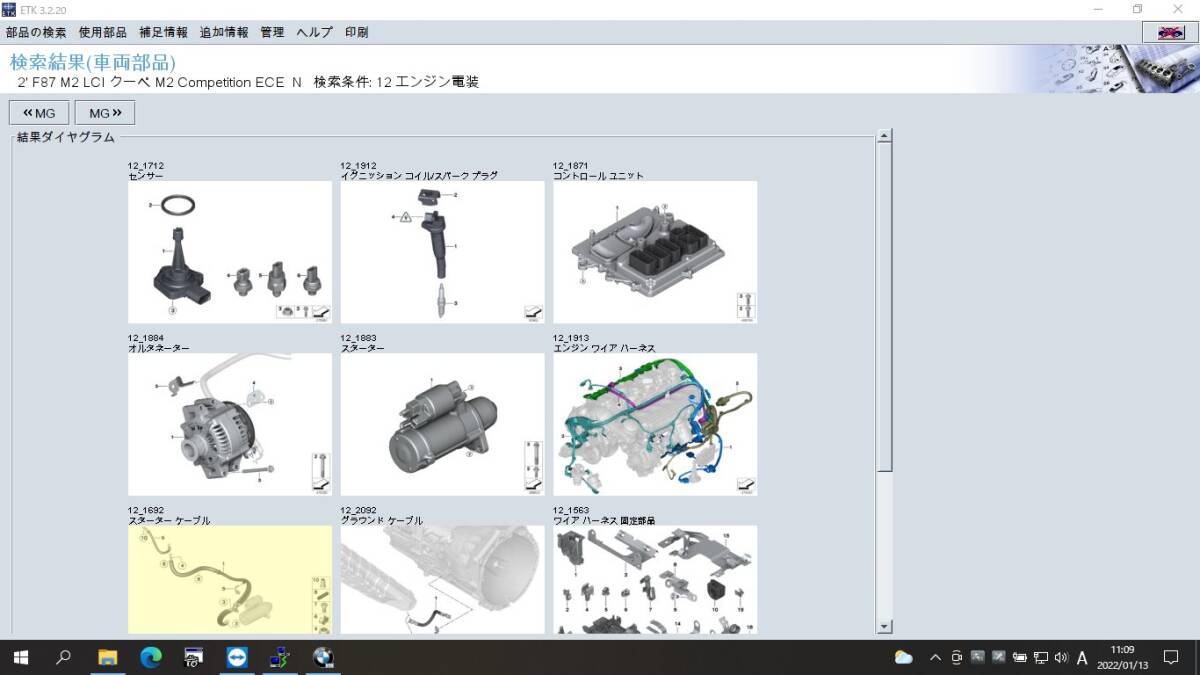Open Windows search from the taskbar
This screenshot has width=1200, height=675.
[64, 657]
